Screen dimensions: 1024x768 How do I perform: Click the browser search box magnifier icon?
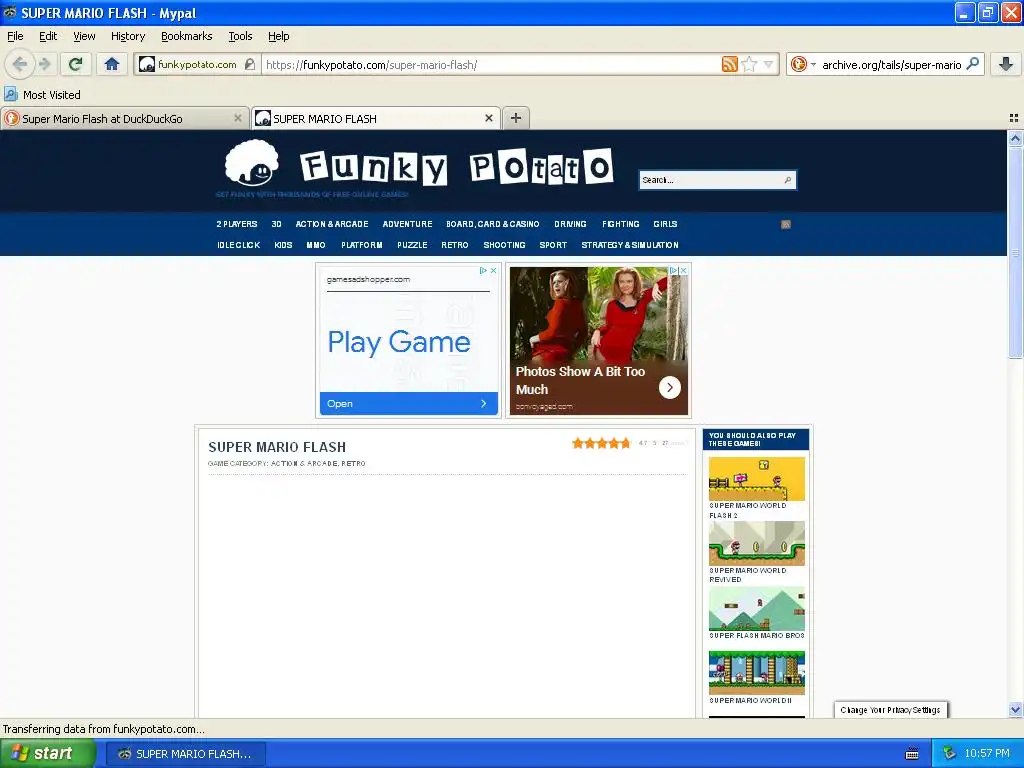pos(972,63)
